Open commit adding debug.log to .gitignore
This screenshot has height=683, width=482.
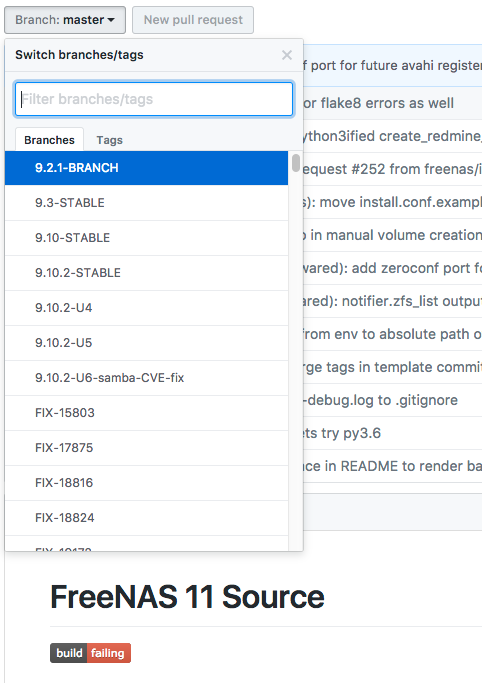[381, 400]
